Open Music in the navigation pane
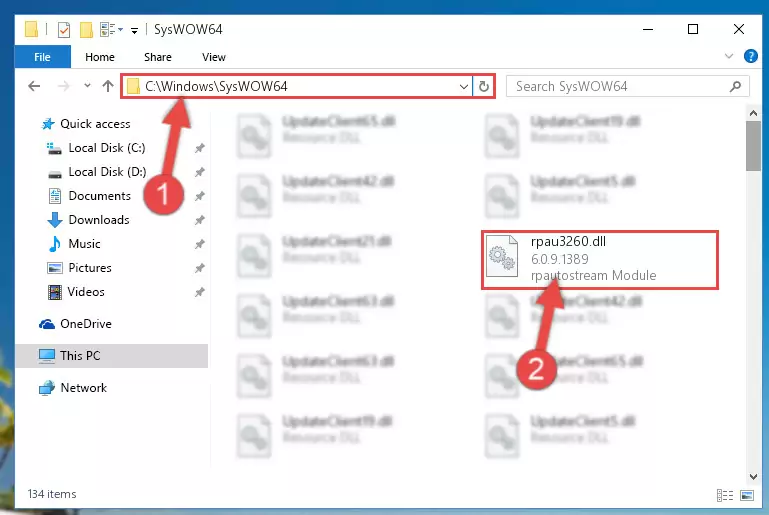Viewport: 769px width, 515px height. pos(84,244)
